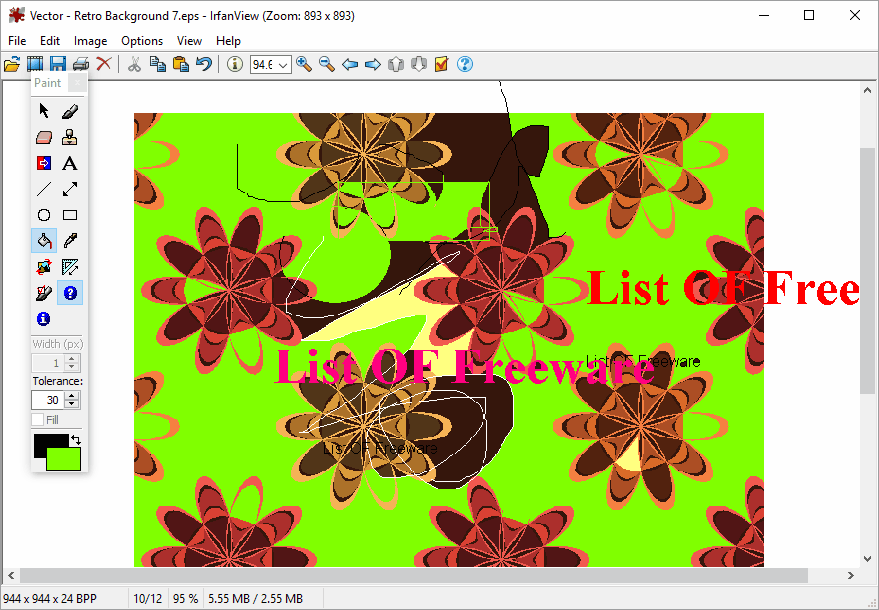Click the Copy icon in toolbar

158,64
